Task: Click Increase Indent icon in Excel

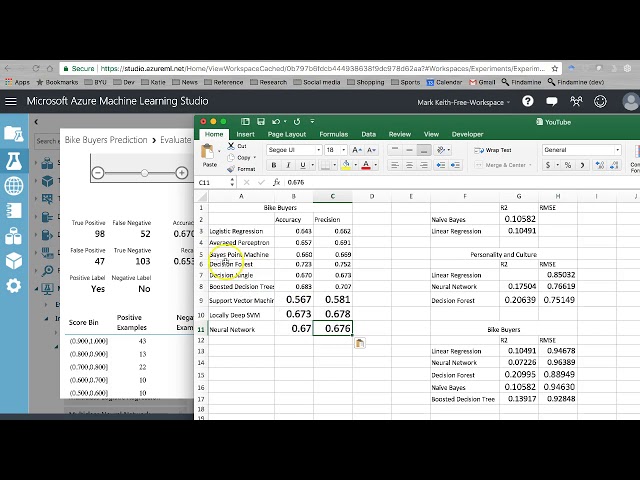Action: [x=456, y=165]
